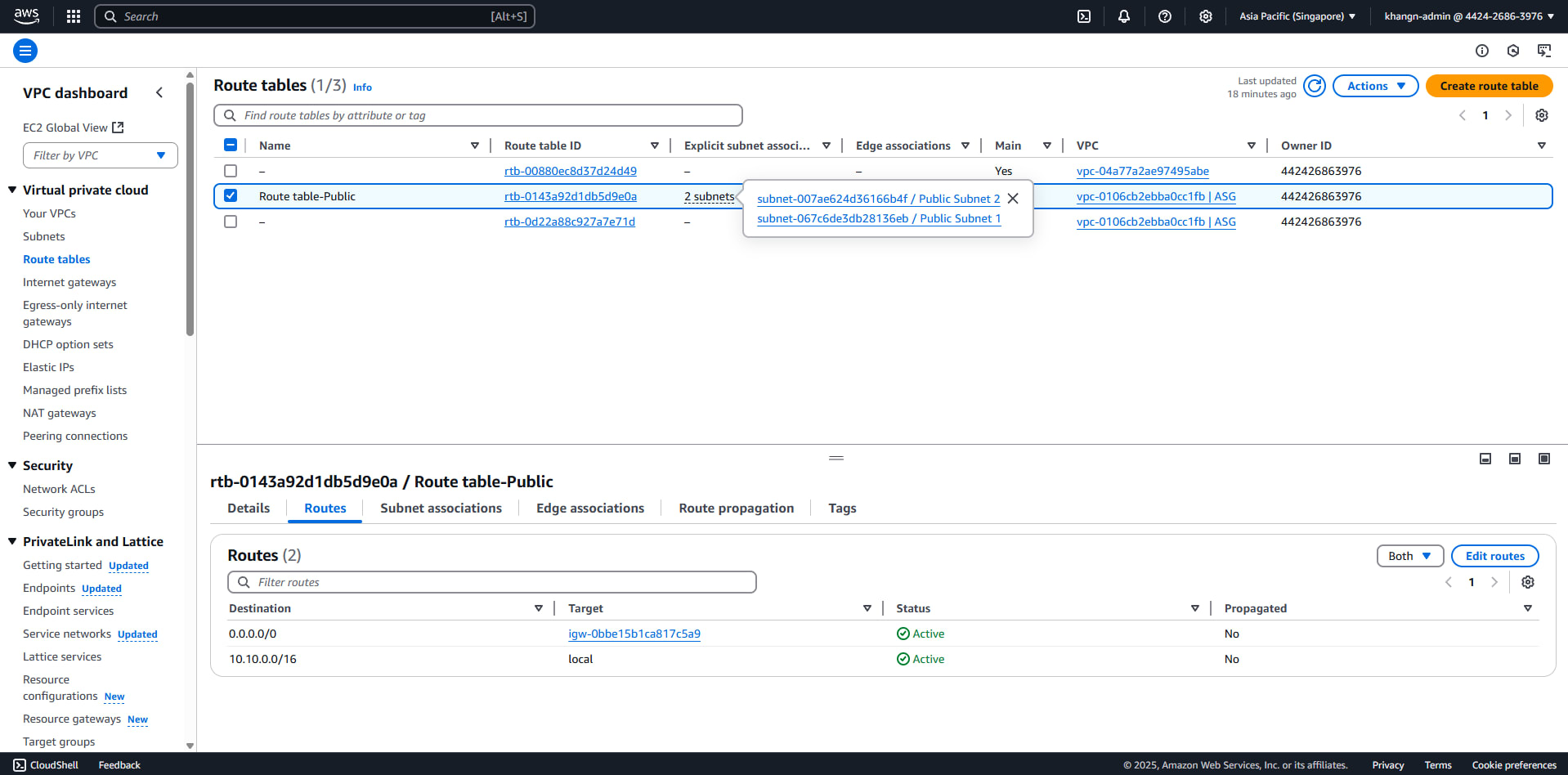1568x775 pixels.
Task: Open the Filter by VPC dropdown
Action: [x=101, y=155]
